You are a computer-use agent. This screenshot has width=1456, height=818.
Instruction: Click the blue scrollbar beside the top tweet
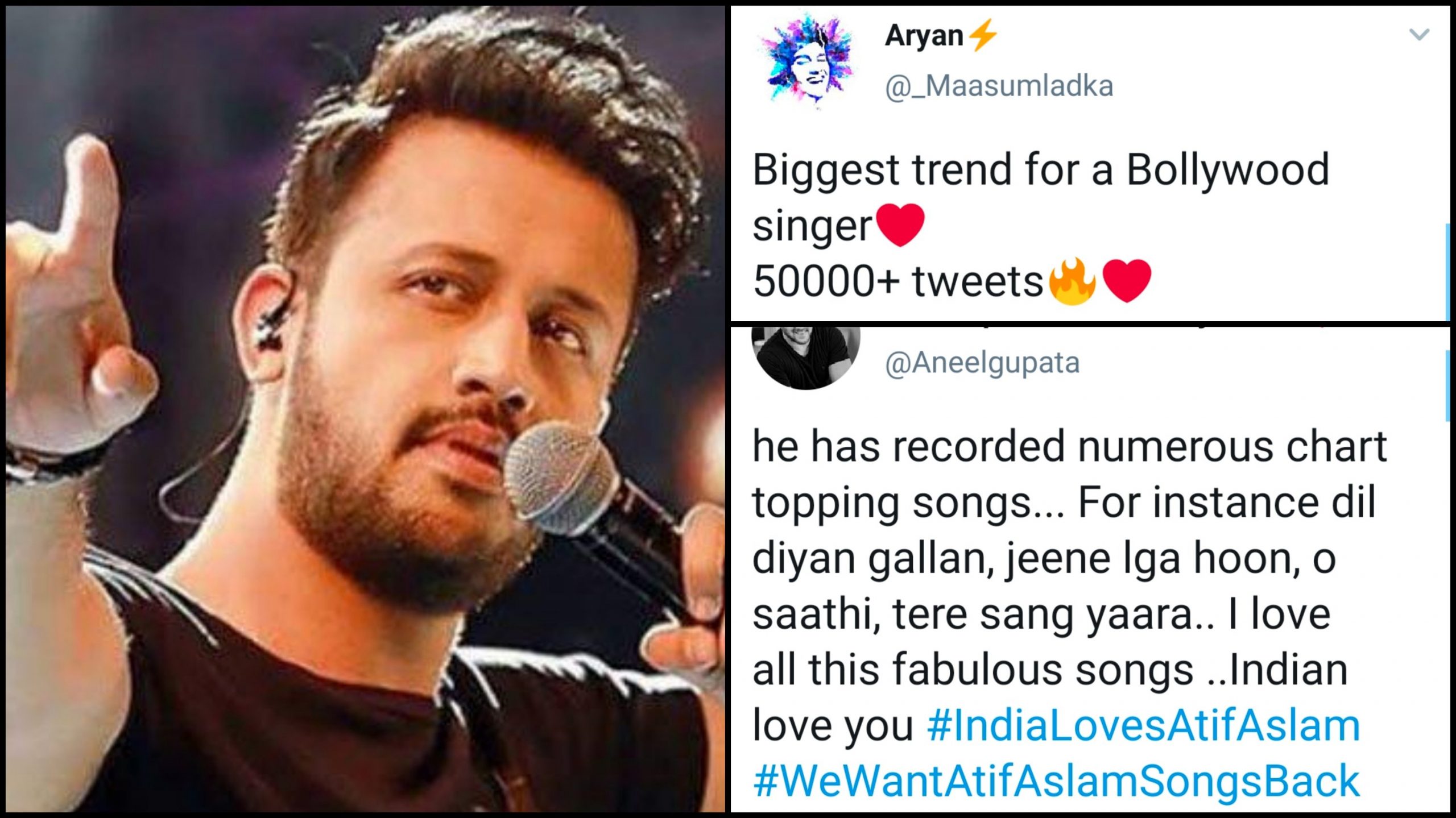click(1447, 272)
